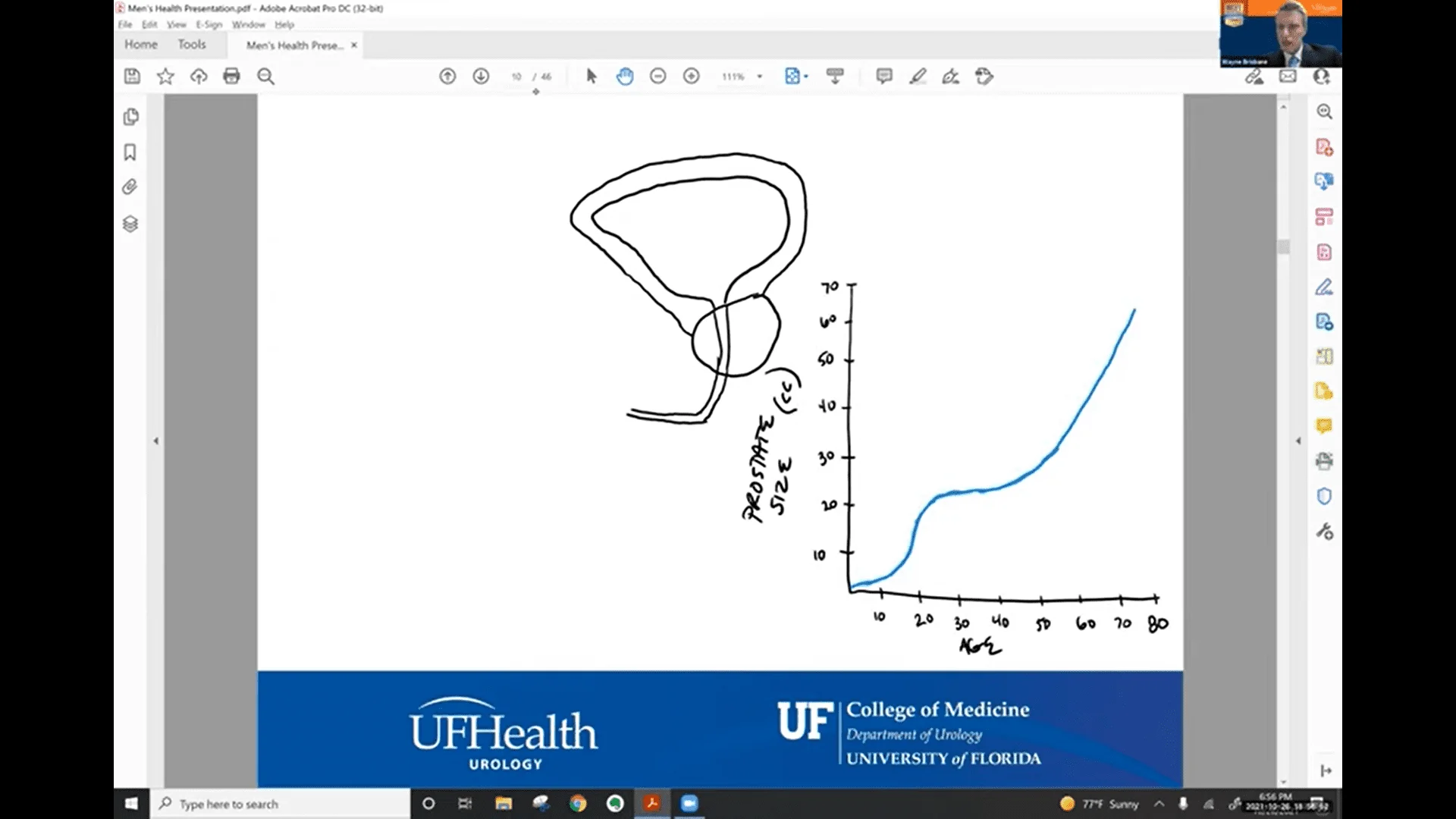This screenshot has width=1456, height=819.
Task: Click the upload to cloud icon
Action: click(199, 76)
